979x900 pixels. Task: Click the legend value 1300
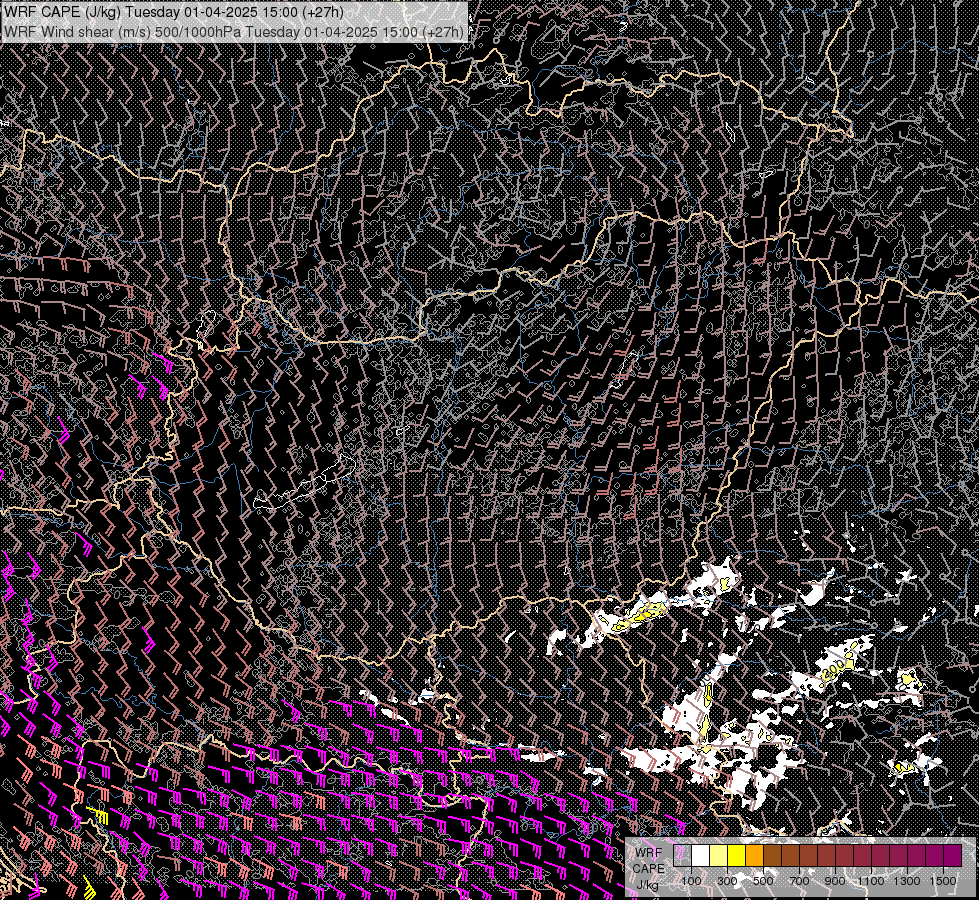pos(907,881)
